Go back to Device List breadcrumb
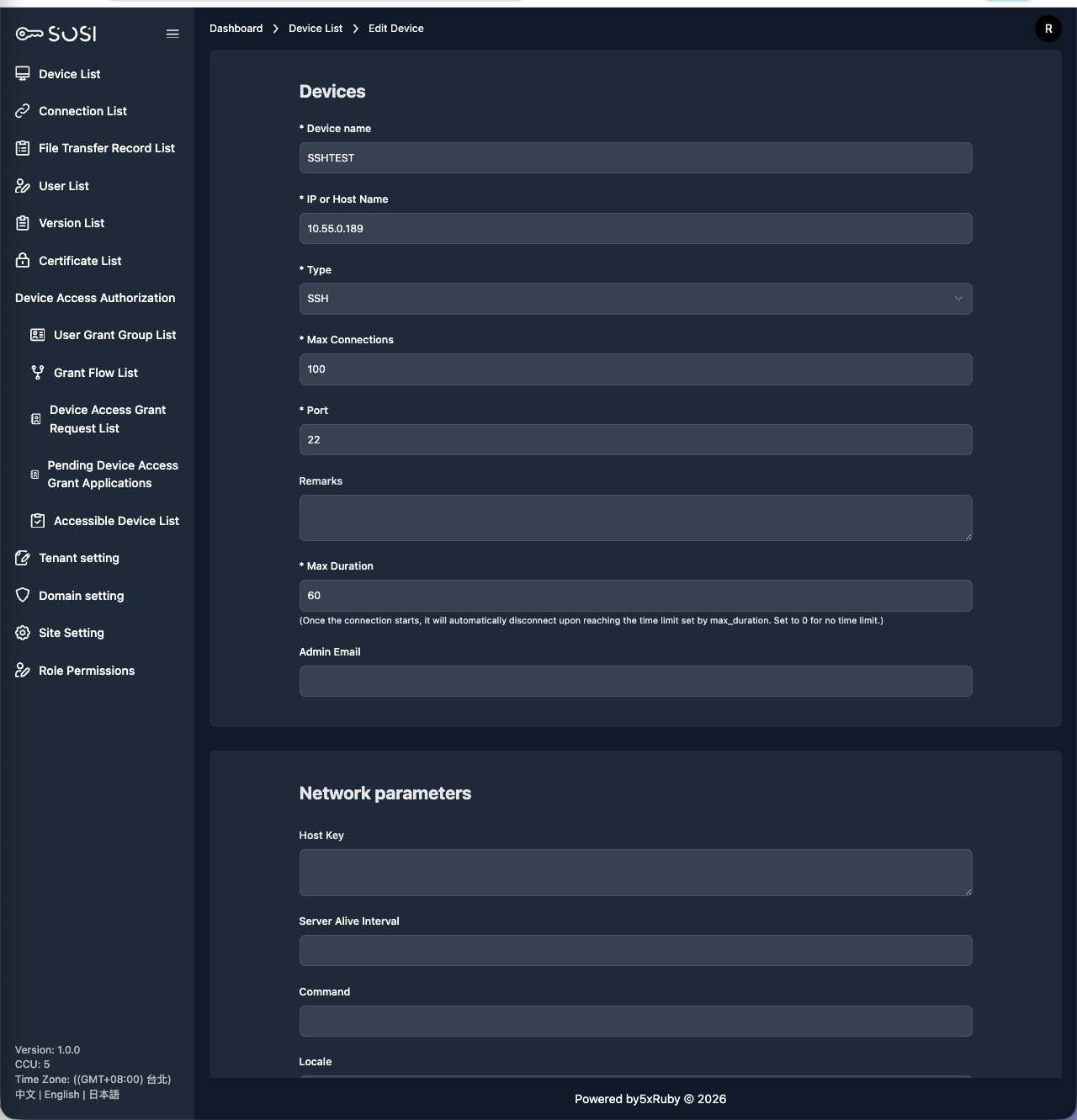Screen dimensions: 1077x1120 point(316,29)
